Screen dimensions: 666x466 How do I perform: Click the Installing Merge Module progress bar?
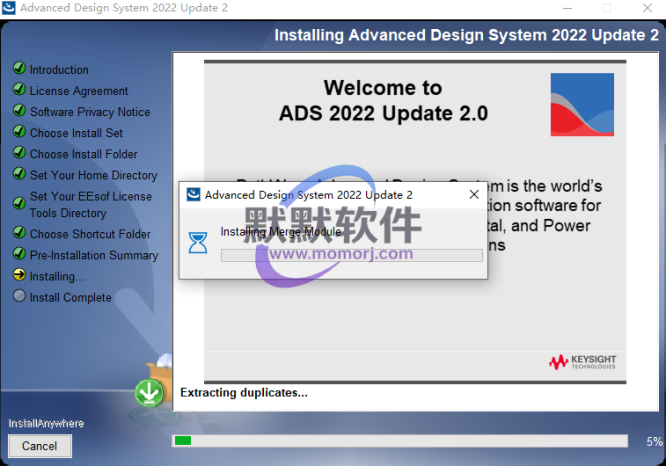[x=351, y=255]
